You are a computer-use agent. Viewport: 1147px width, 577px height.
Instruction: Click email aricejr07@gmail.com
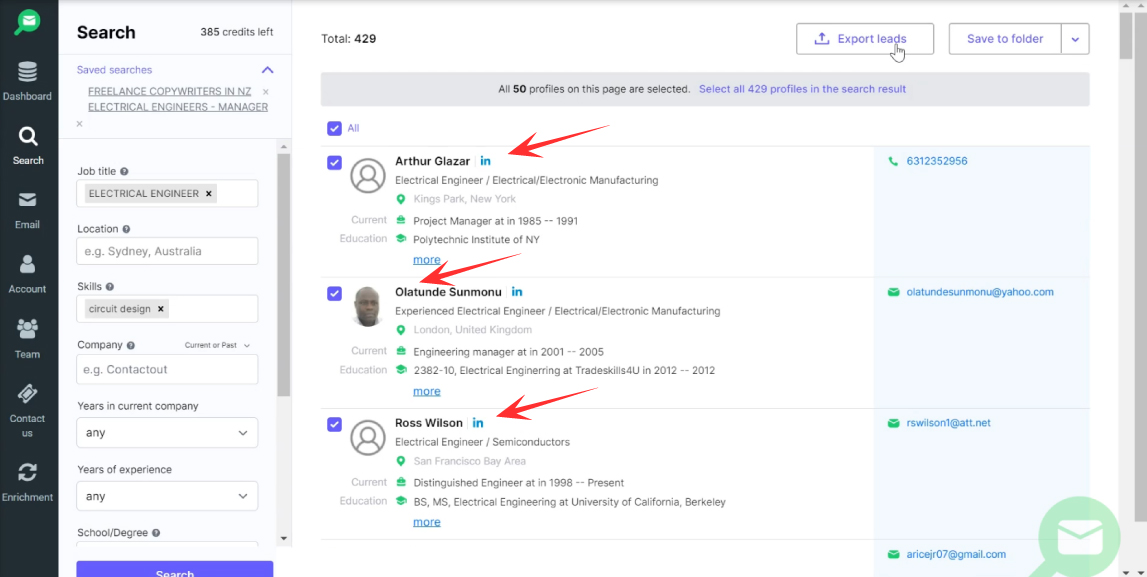pyautogui.click(x=955, y=554)
